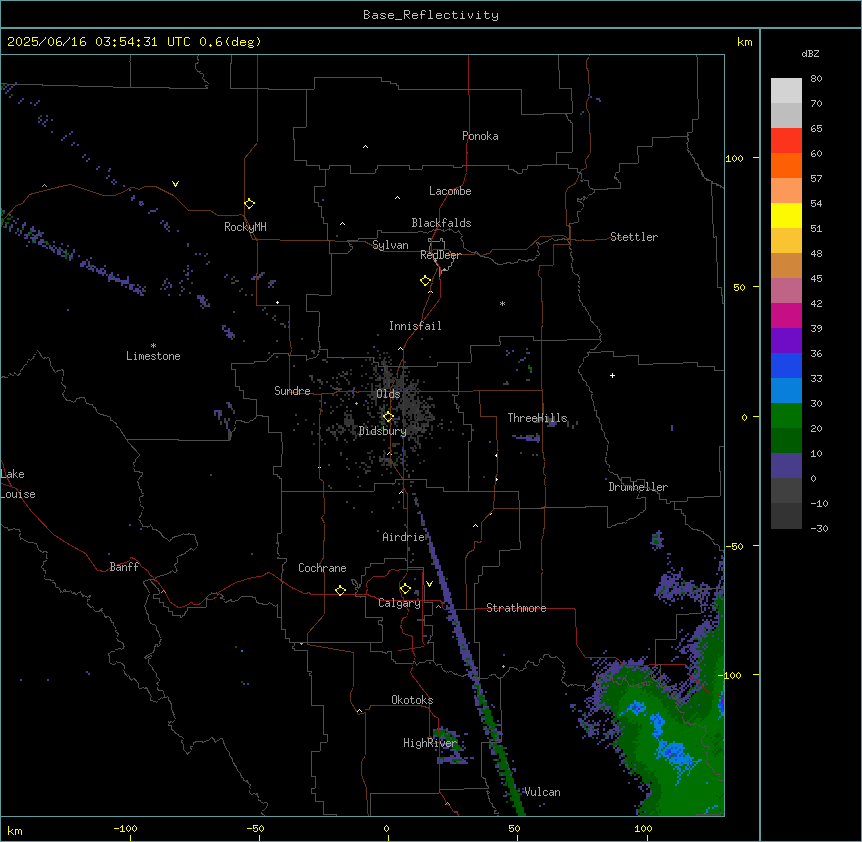Click the yellow V marker east of Calgary diamond
862x842 pixels.
[429, 584]
